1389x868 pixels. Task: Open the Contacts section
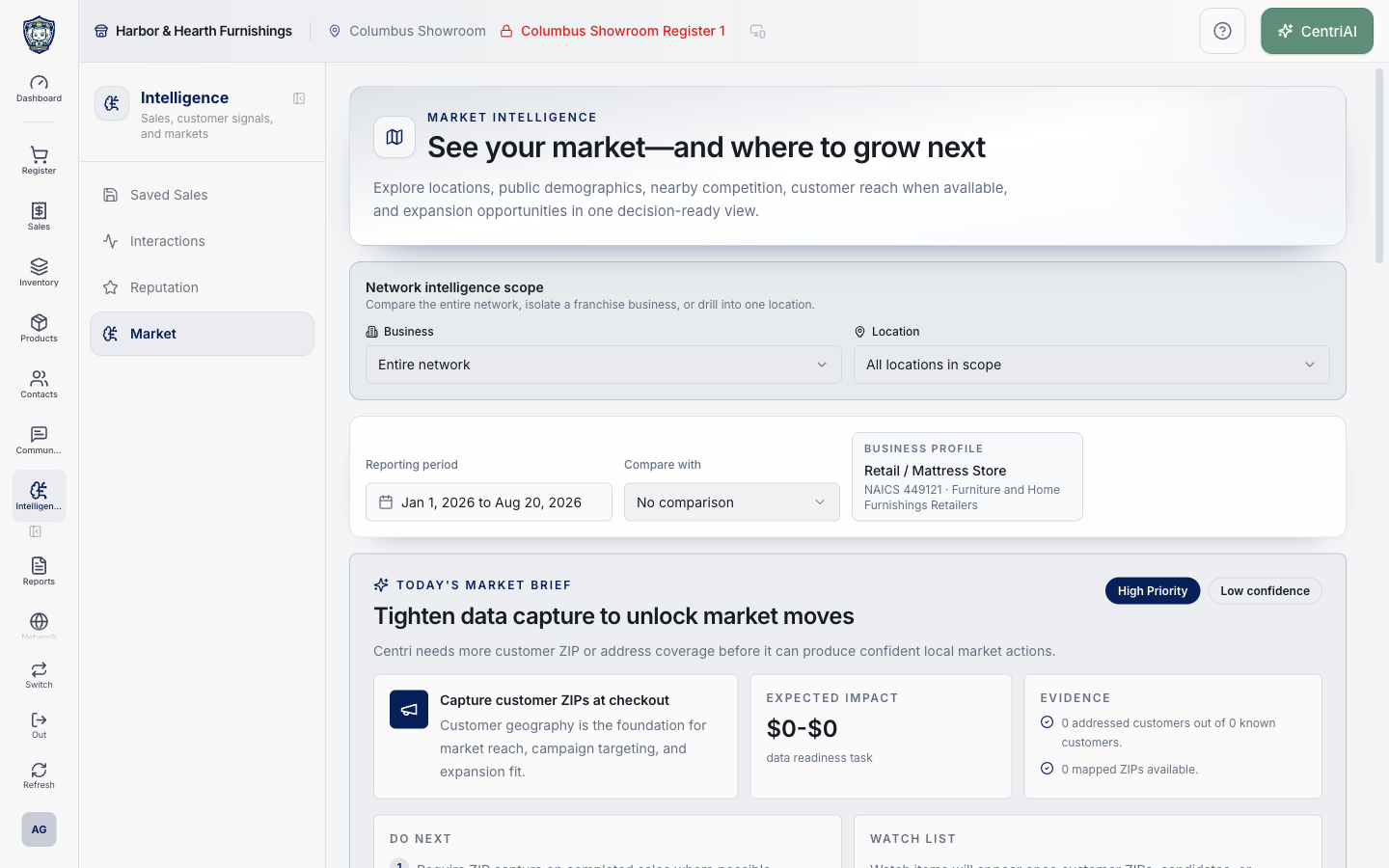coord(39,384)
